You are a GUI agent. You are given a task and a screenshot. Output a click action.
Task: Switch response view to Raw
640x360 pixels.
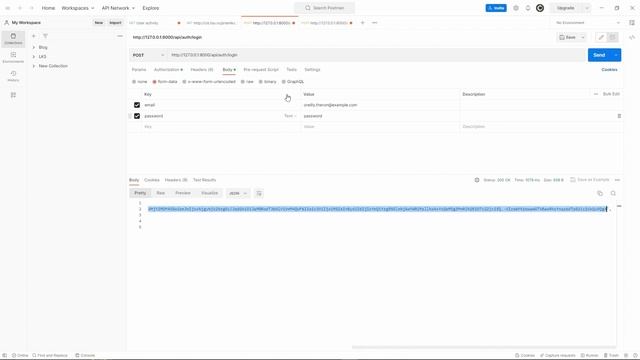click(x=161, y=193)
